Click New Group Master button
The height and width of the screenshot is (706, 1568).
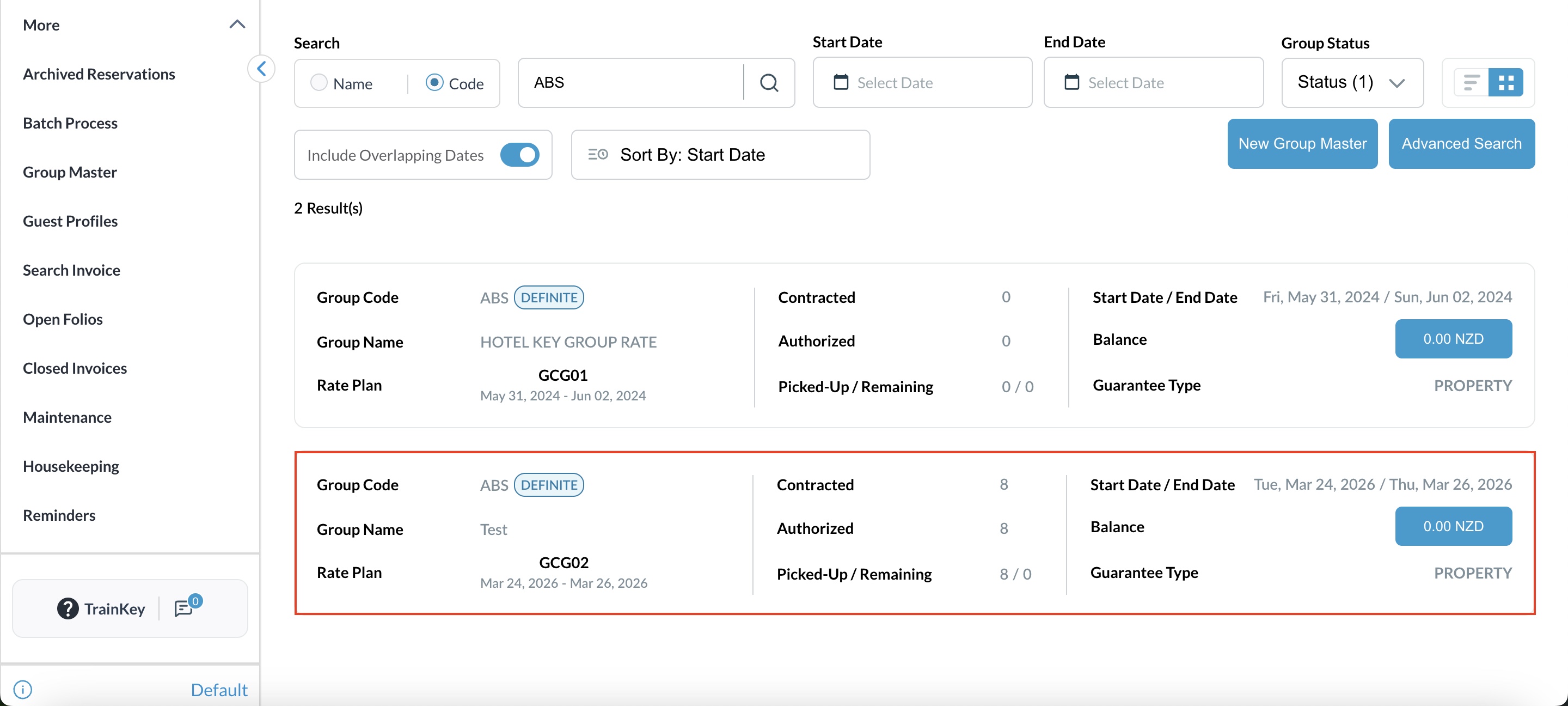point(1302,143)
